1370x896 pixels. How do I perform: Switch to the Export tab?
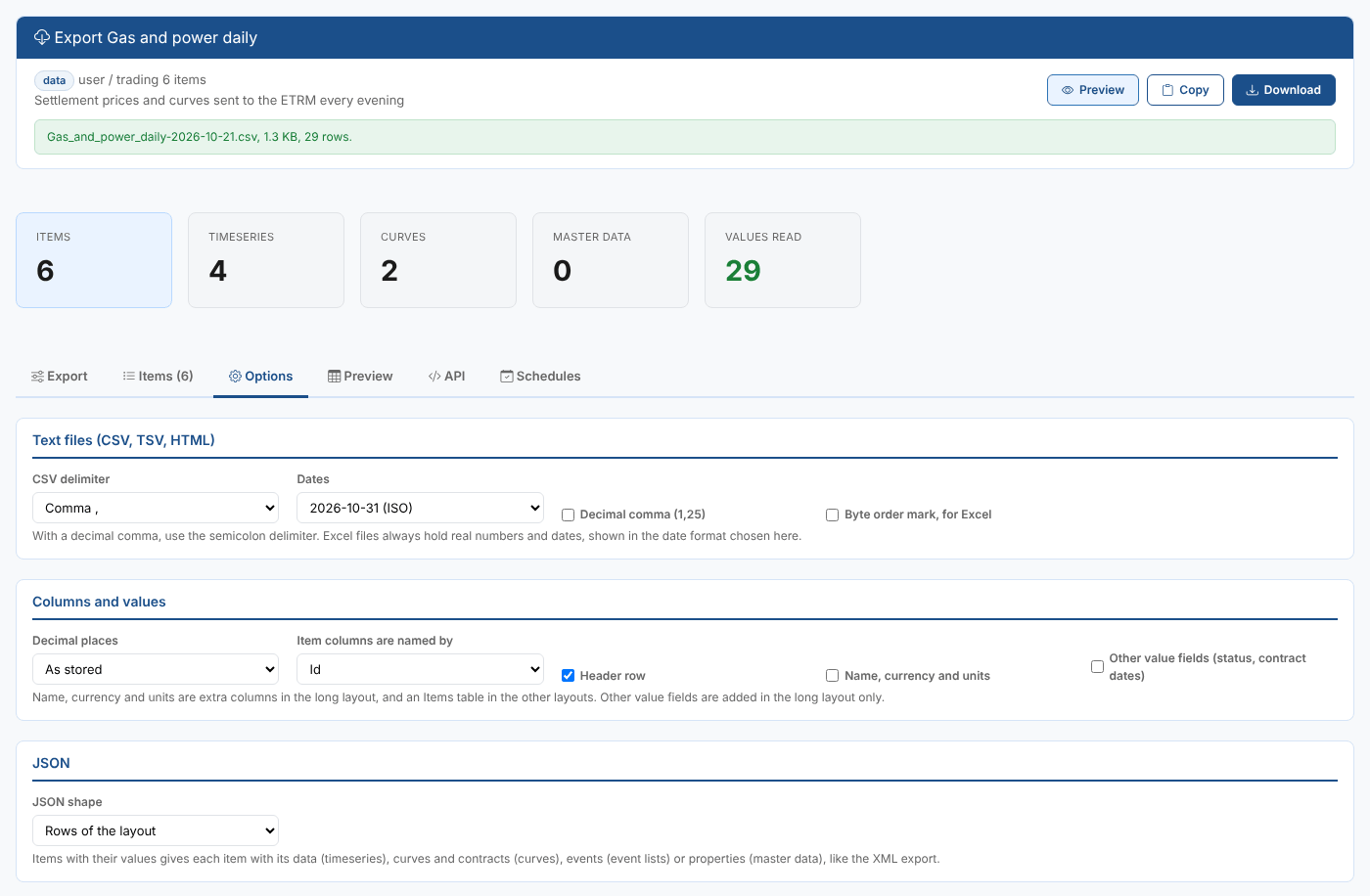click(60, 377)
